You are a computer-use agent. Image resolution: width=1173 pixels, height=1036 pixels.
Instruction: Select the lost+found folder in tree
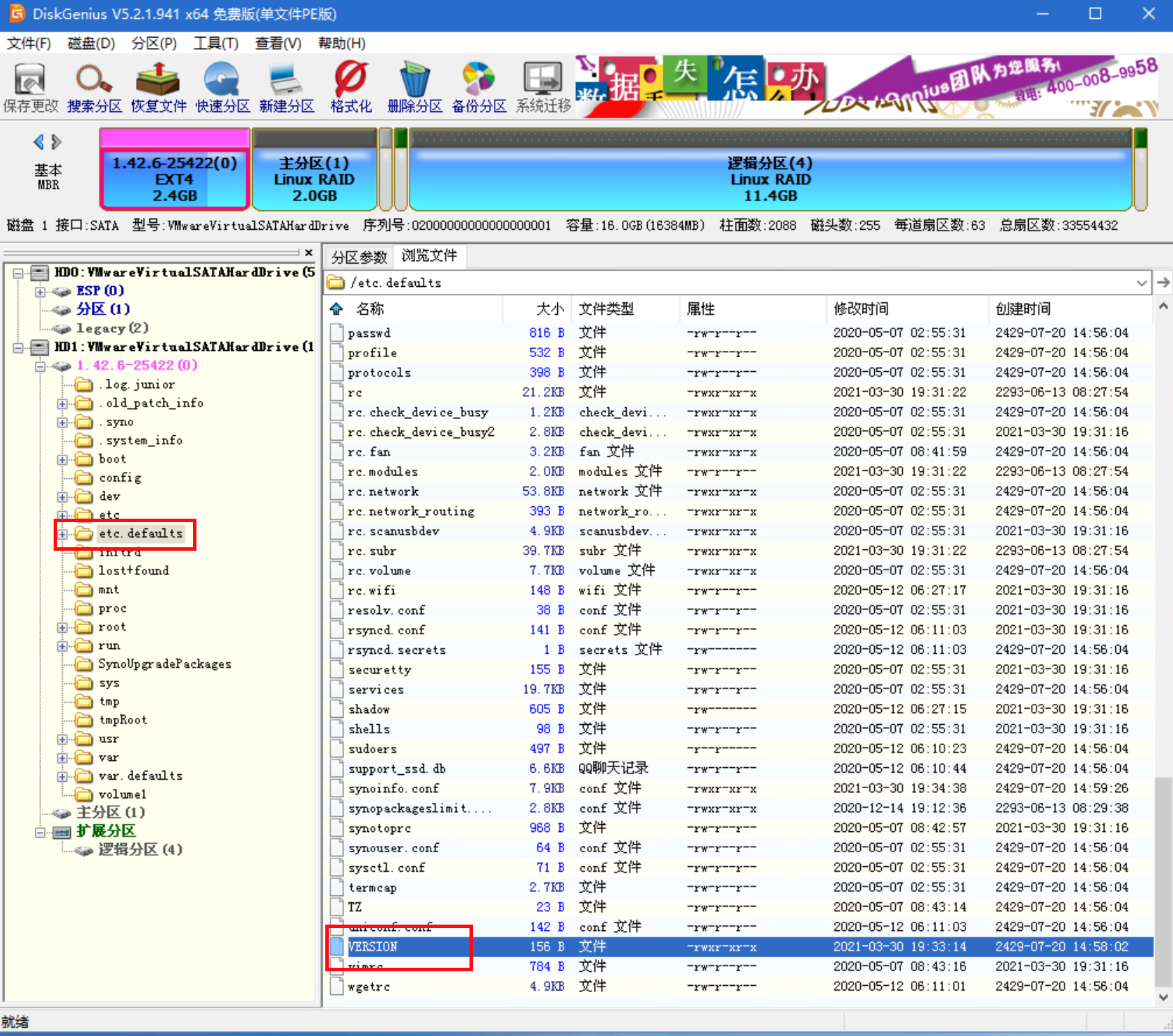pos(133,571)
